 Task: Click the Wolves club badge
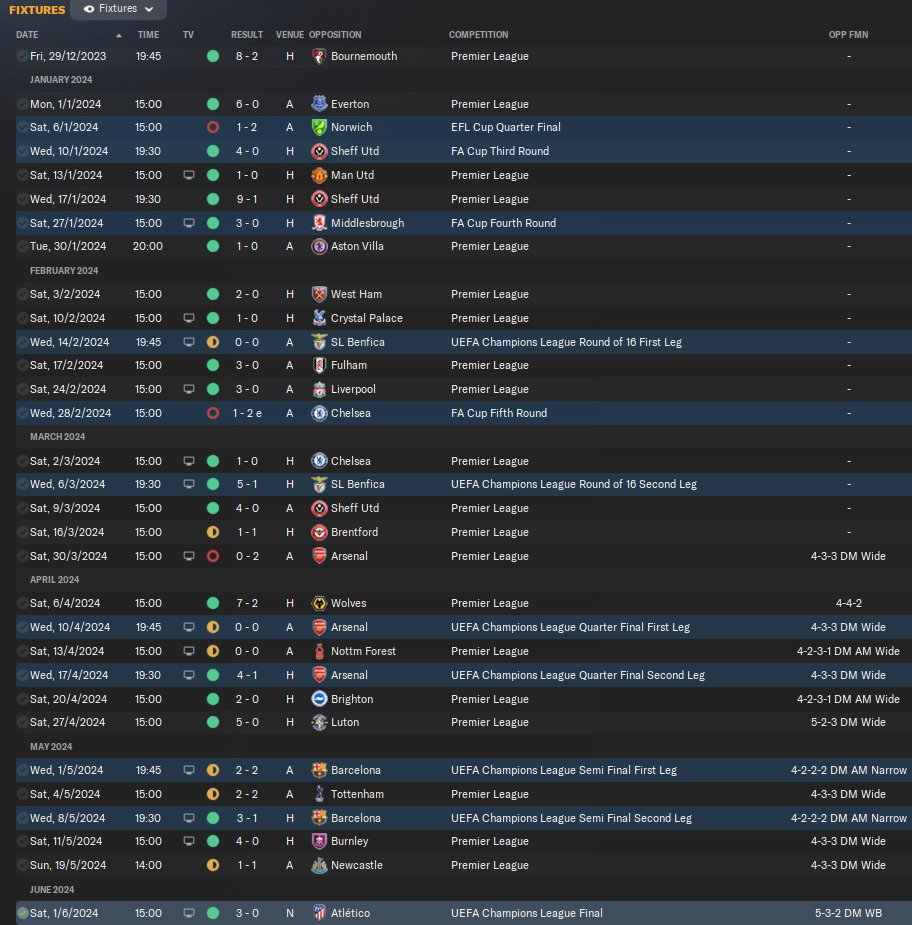pyautogui.click(x=319, y=603)
